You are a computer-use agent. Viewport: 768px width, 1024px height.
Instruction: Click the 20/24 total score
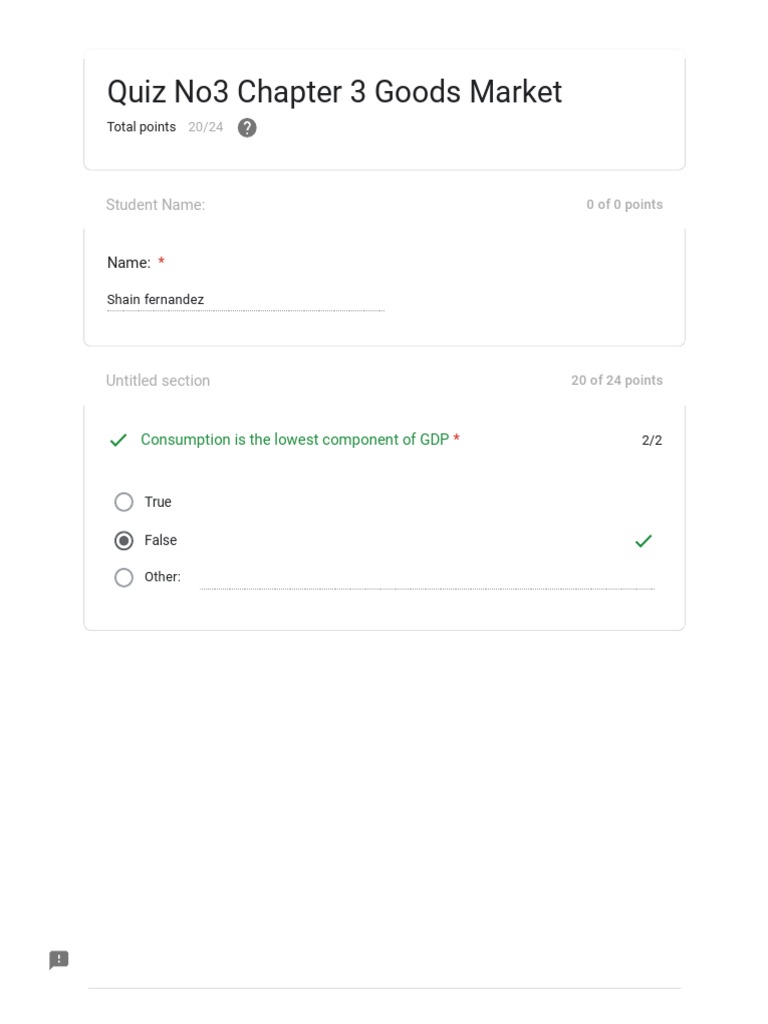205,127
